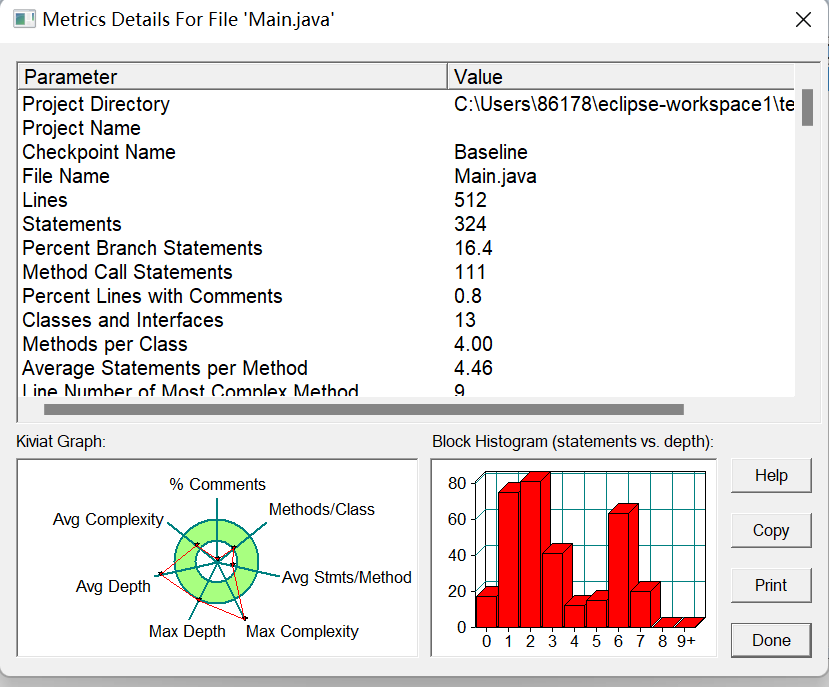The height and width of the screenshot is (687, 829).
Task: Select Percent Lines with Comments row
Action: point(407,296)
